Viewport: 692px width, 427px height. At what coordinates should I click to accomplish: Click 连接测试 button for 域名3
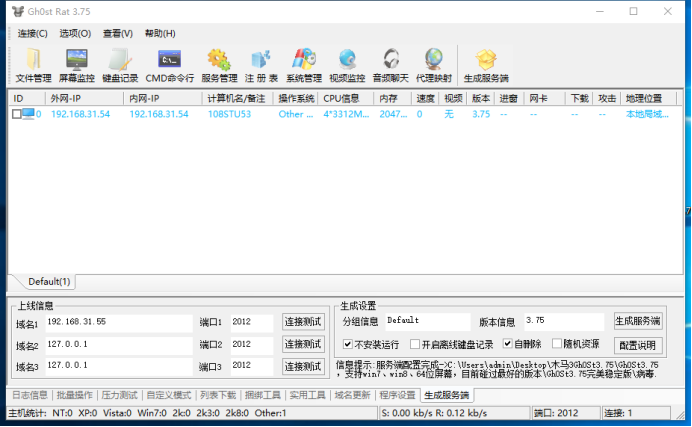point(303,367)
